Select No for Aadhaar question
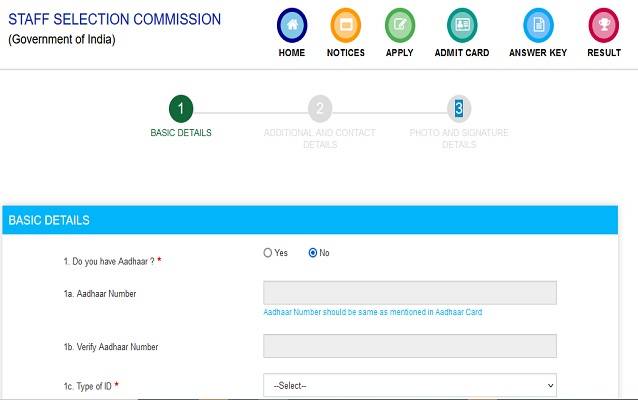638x400 pixels. pos(313,253)
